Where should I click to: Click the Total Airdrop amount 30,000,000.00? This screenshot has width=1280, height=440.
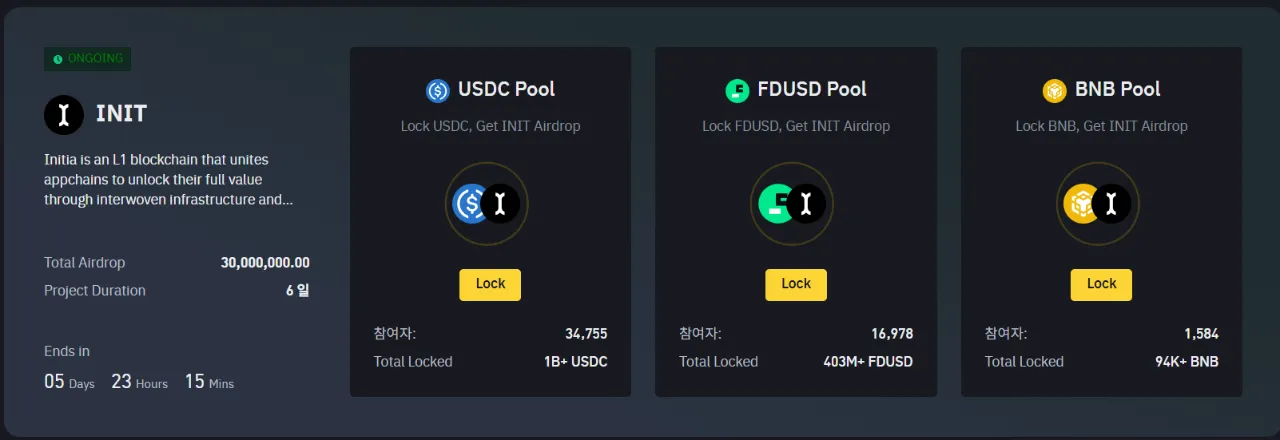click(265, 263)
